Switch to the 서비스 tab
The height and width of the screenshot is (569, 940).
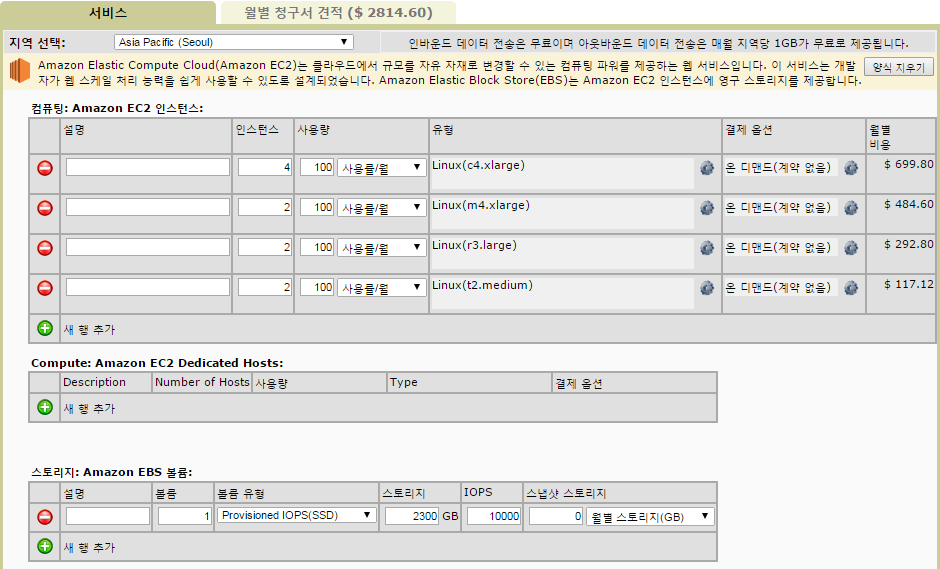[108, 13]
